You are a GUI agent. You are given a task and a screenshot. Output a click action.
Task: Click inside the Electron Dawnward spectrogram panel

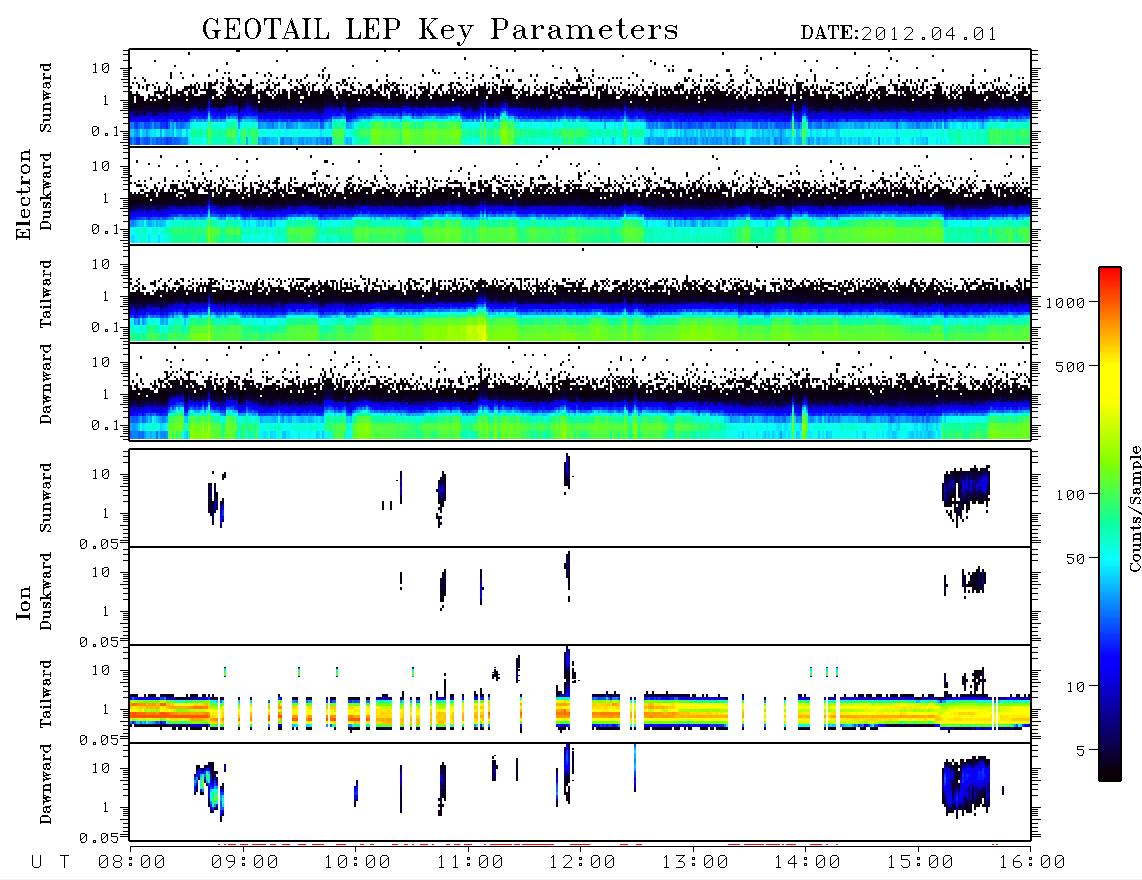point(580,391)
